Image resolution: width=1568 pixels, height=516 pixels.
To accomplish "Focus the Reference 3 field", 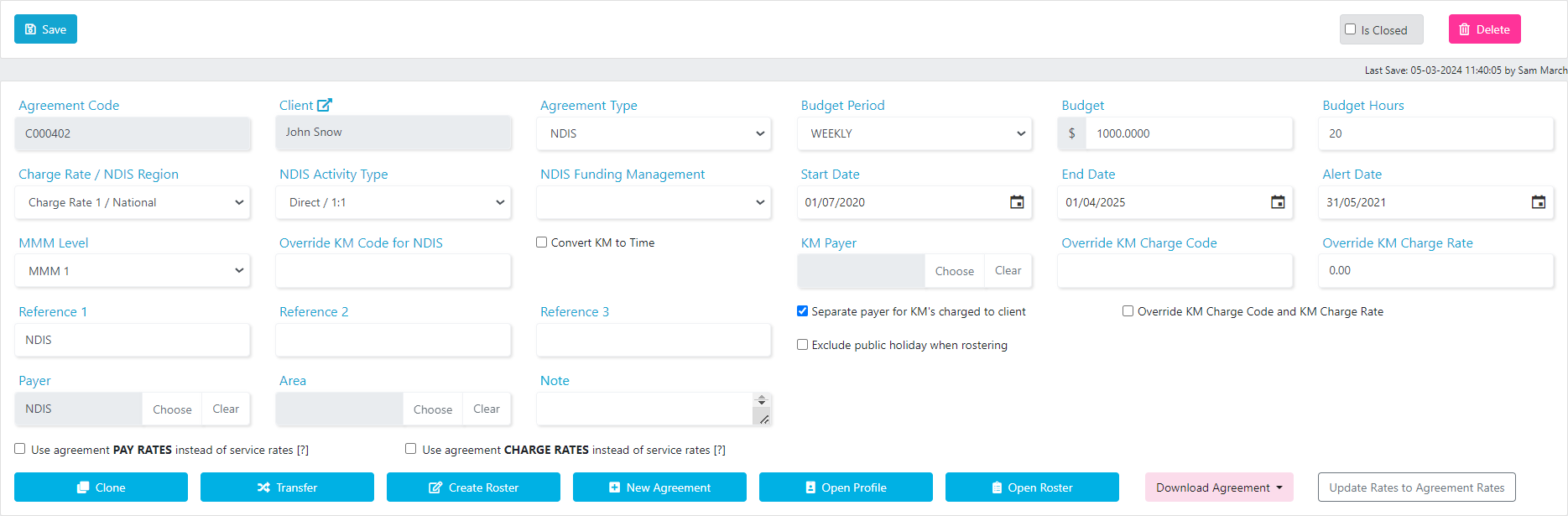I will pos(654,340).
